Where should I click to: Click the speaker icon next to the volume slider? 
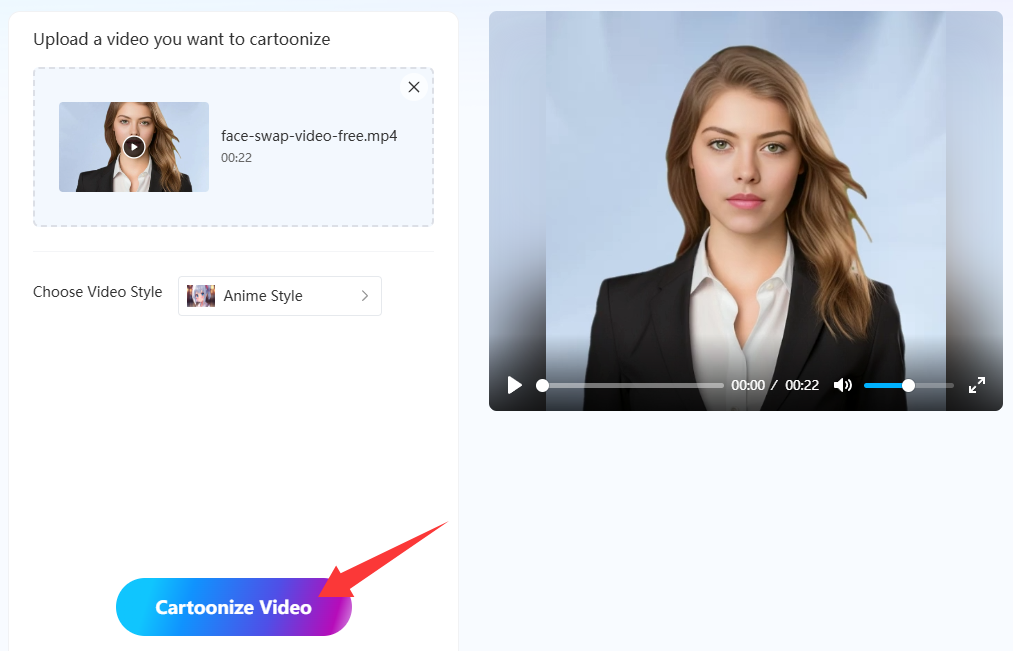tap(843, 385)
